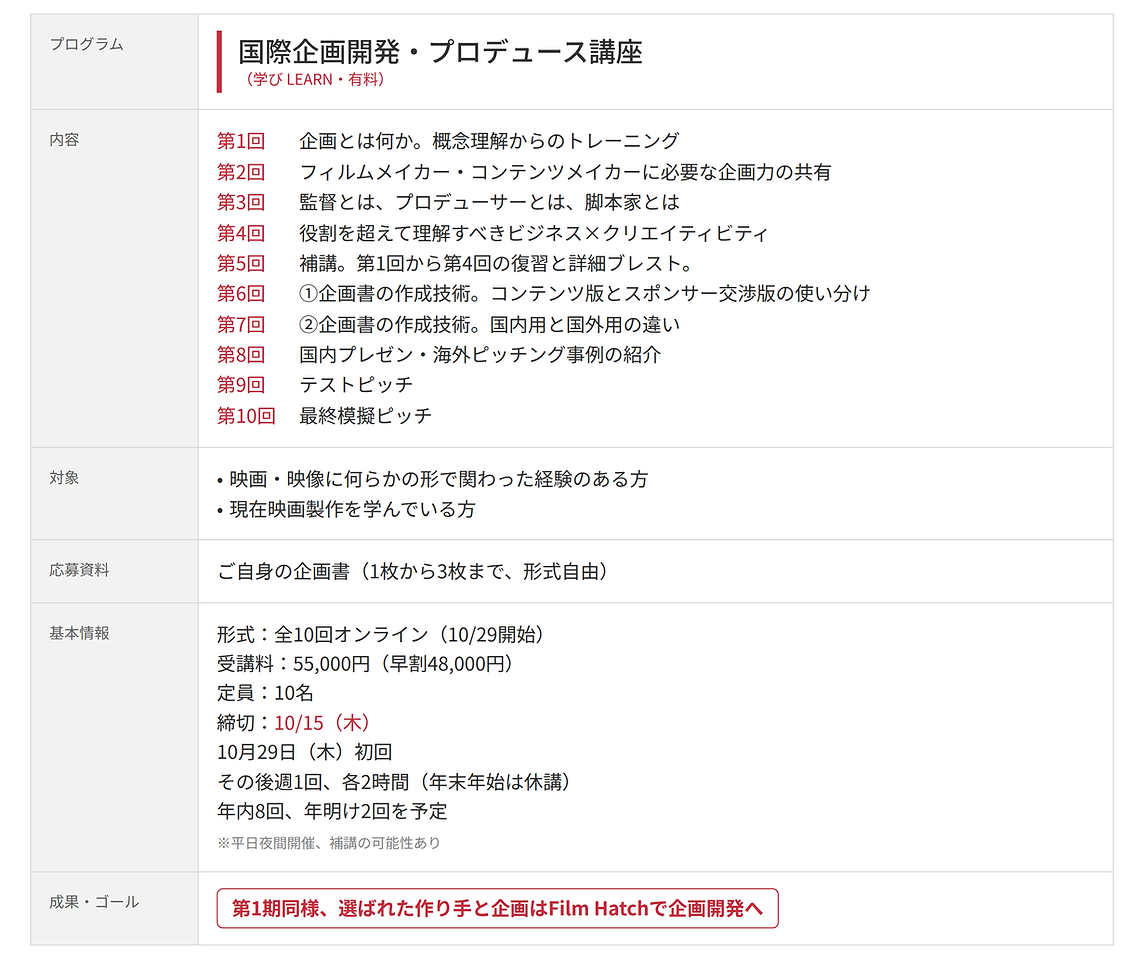Click the red 第1回 label
The width and height of the screenshot is (1144, 973).
click(x=241, y=141)
